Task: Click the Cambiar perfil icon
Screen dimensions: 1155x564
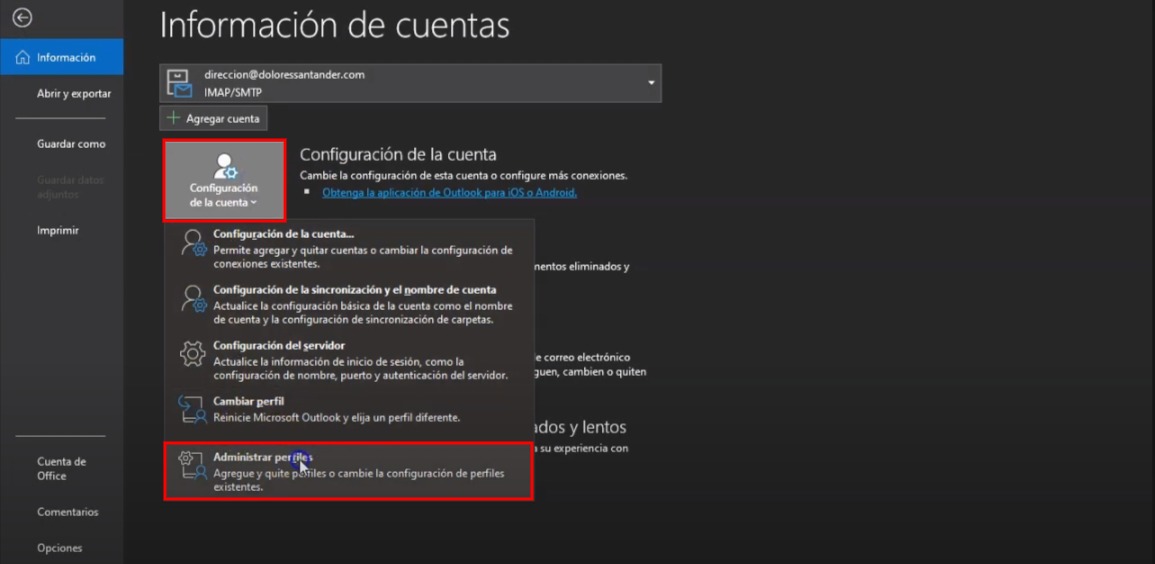Action: pos(191,409)
